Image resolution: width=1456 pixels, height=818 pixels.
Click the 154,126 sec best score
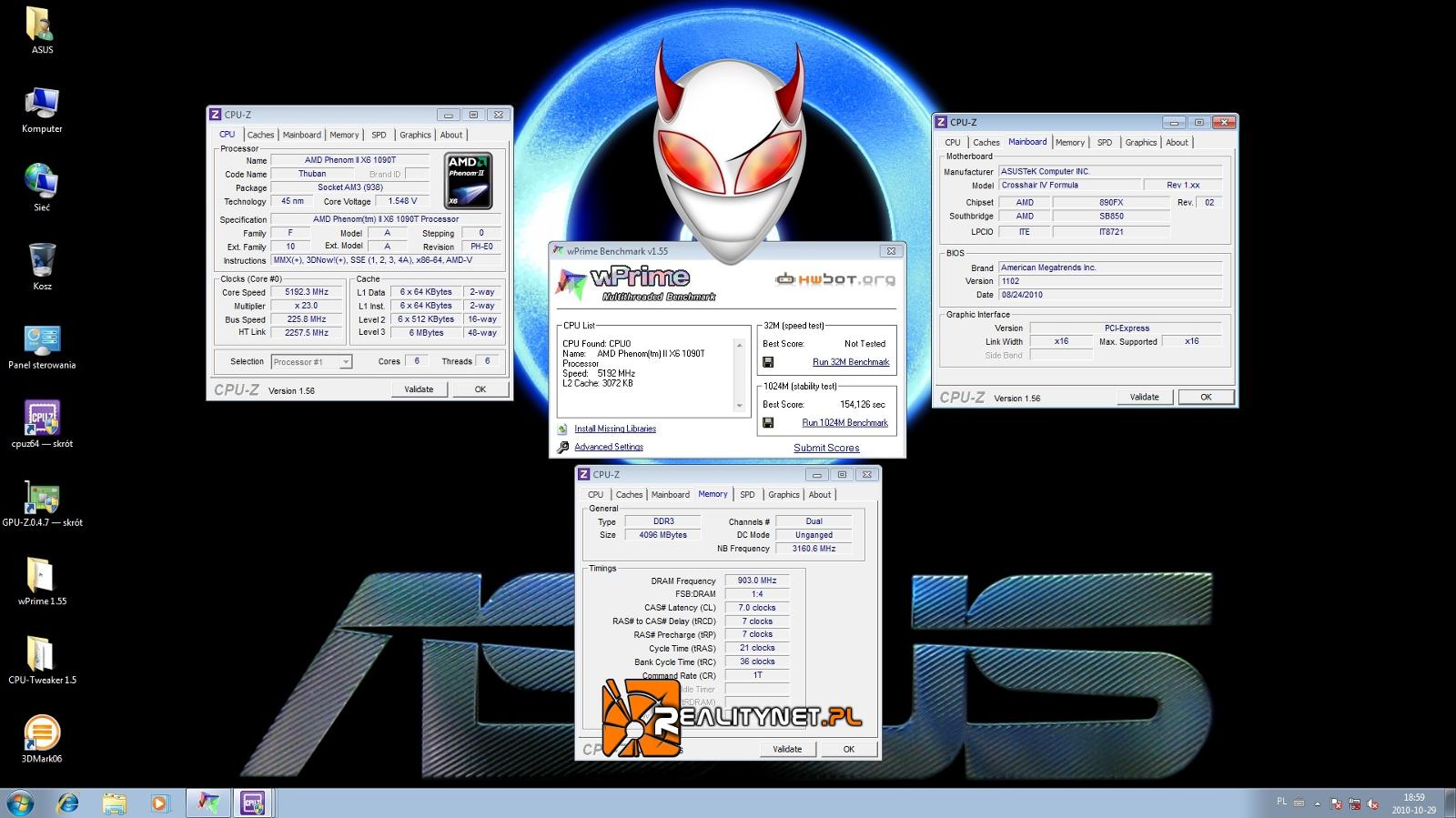[x=862, y=404]
